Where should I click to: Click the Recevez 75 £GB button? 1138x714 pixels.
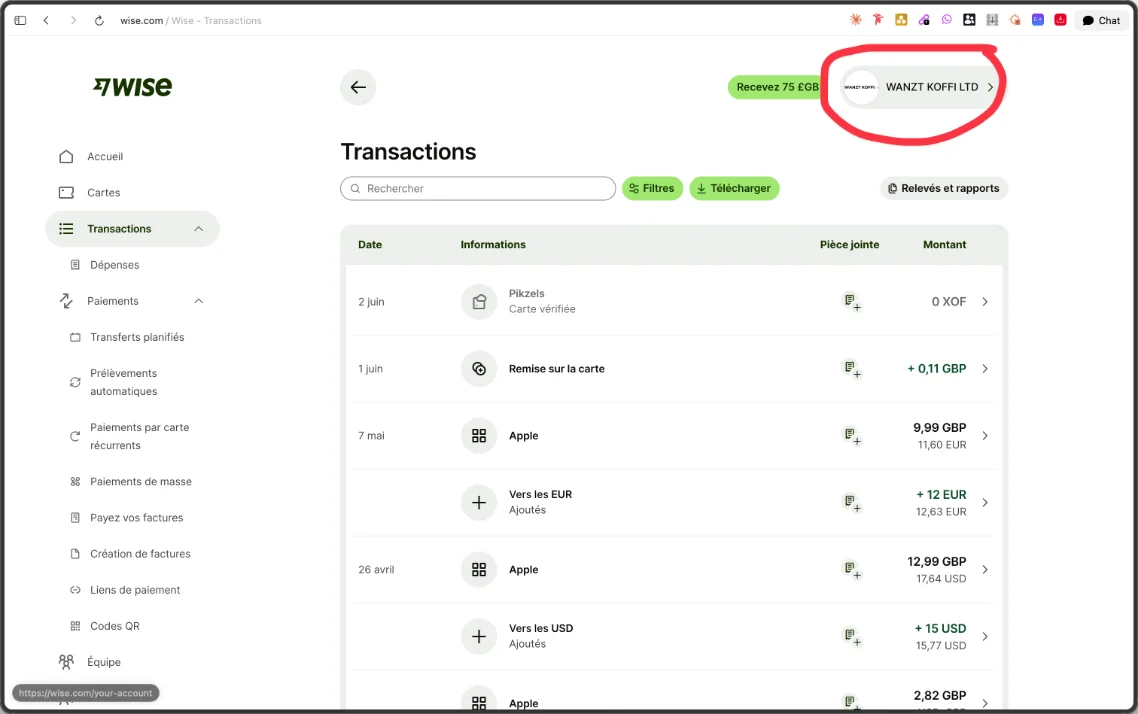(x=775, y=87)
